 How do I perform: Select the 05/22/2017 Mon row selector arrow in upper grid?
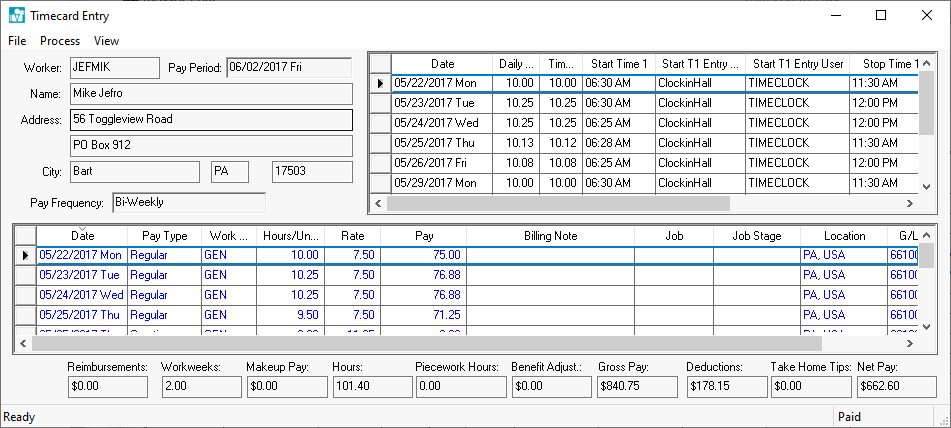click(x=380, y=84)
